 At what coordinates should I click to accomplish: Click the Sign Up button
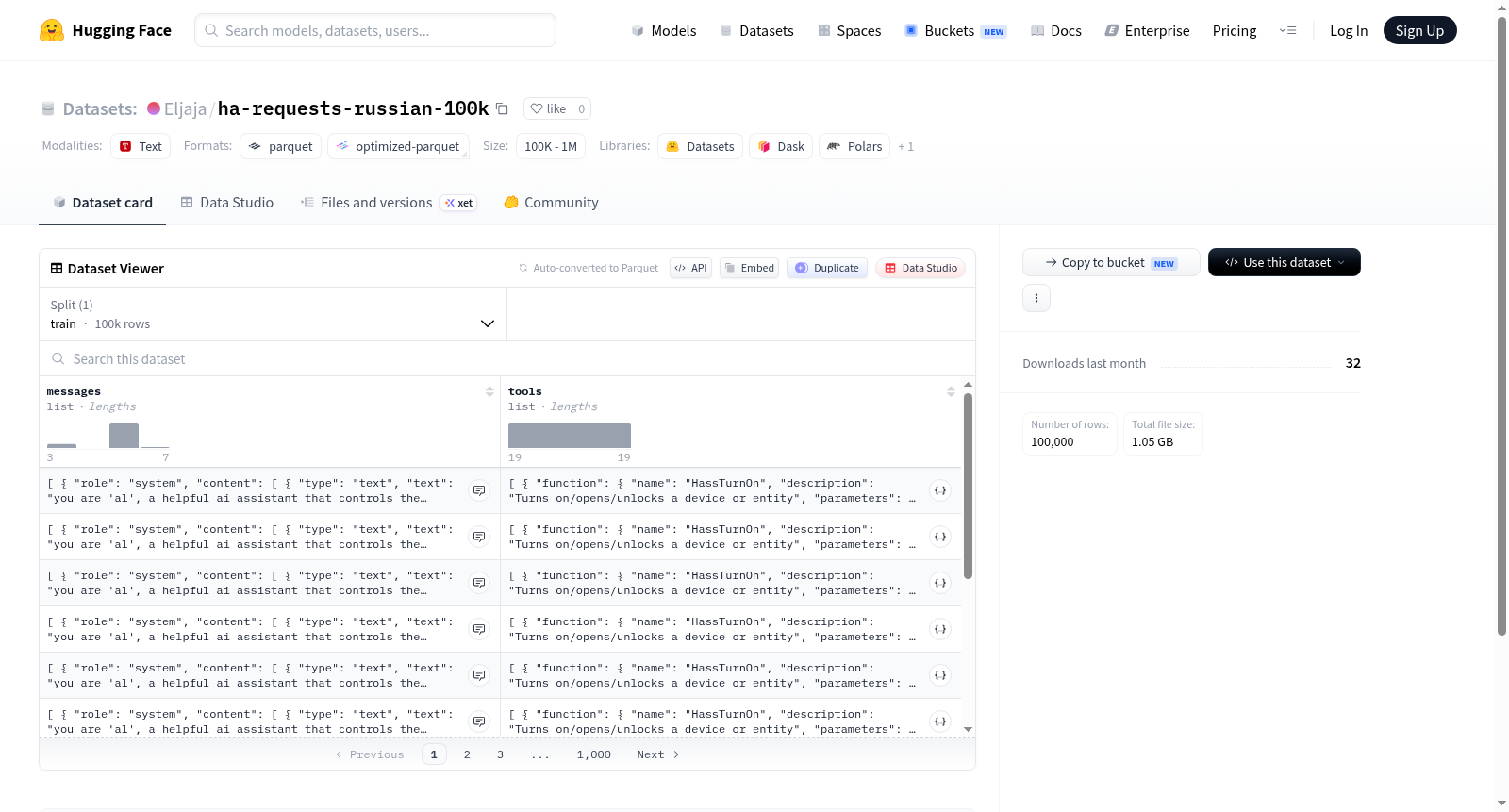(x=1419, y=30)
